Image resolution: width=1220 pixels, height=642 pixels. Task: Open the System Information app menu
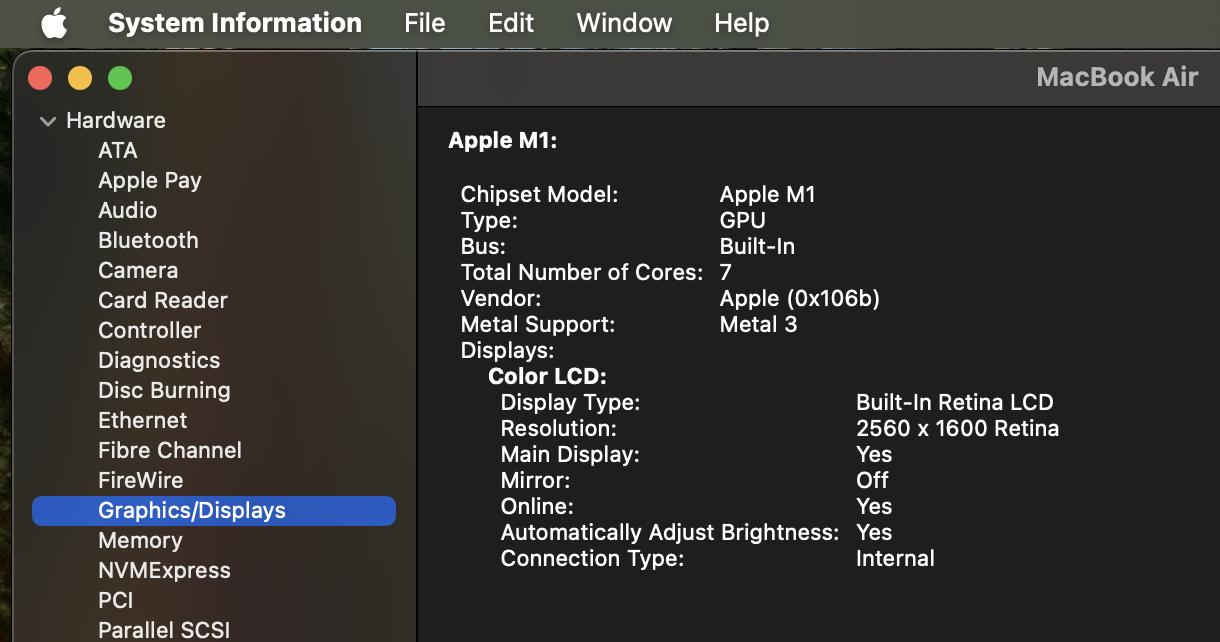(234, 23)
